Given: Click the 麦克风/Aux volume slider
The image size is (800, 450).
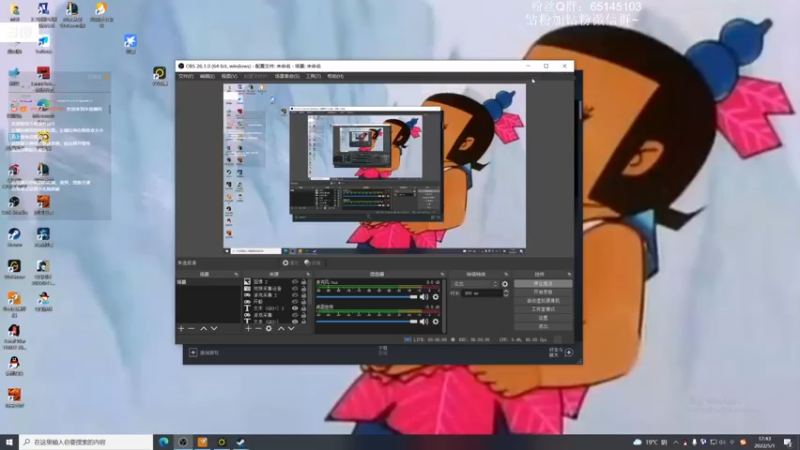Looking at the screenshot, I should click(367, 297).
